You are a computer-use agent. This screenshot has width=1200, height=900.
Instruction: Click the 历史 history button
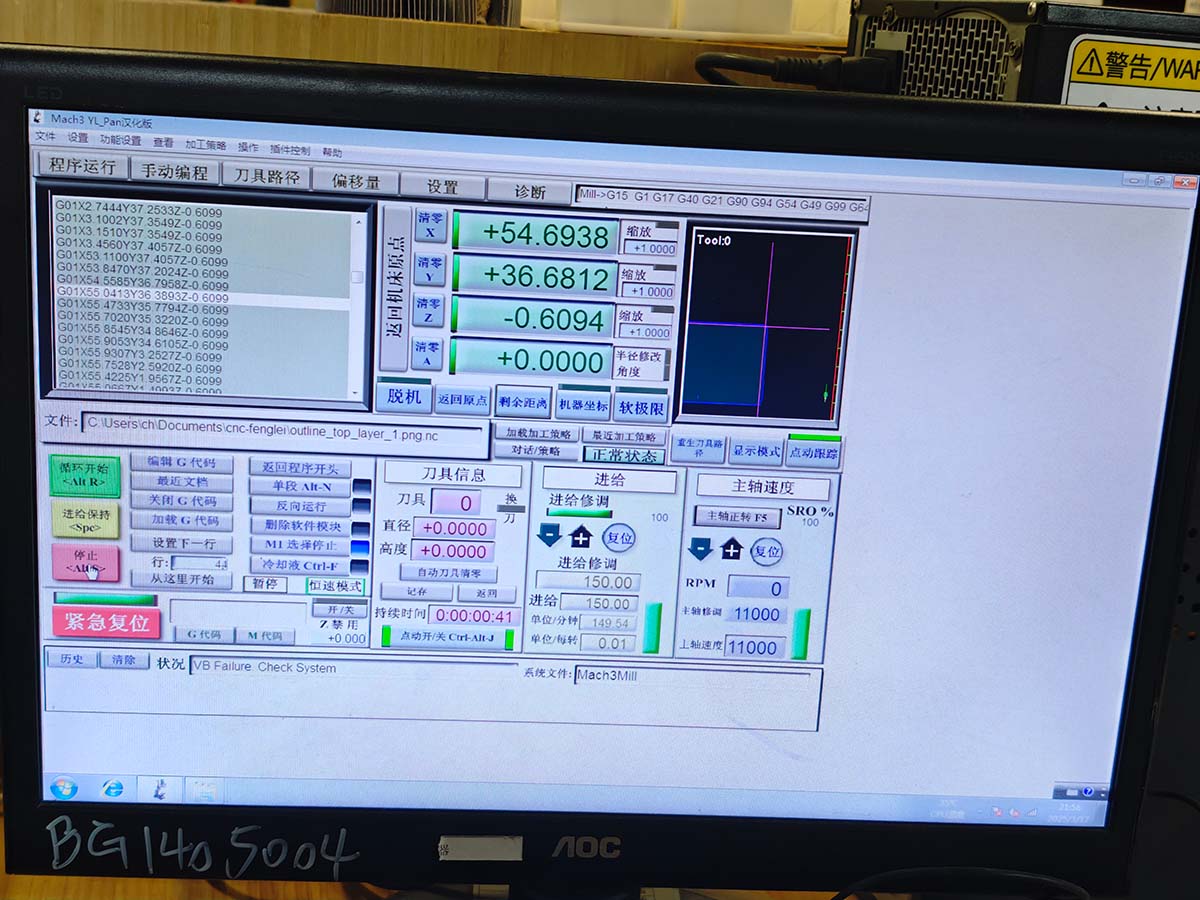coord(72,659)
